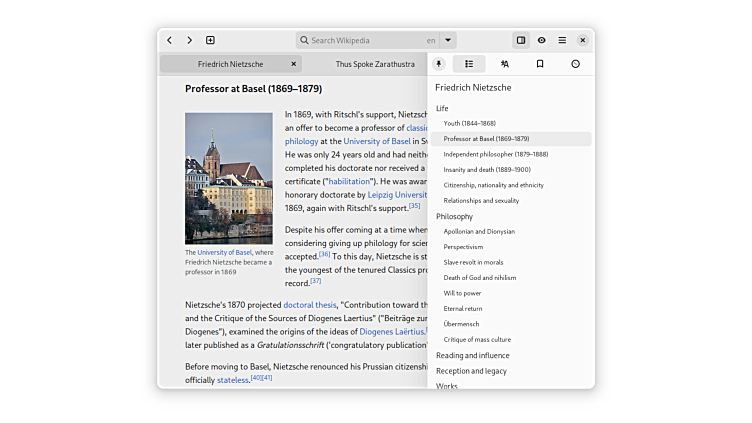Click the University of Basel photo
This screenshot has width=752, height=423.
click(x=228, y=178)
